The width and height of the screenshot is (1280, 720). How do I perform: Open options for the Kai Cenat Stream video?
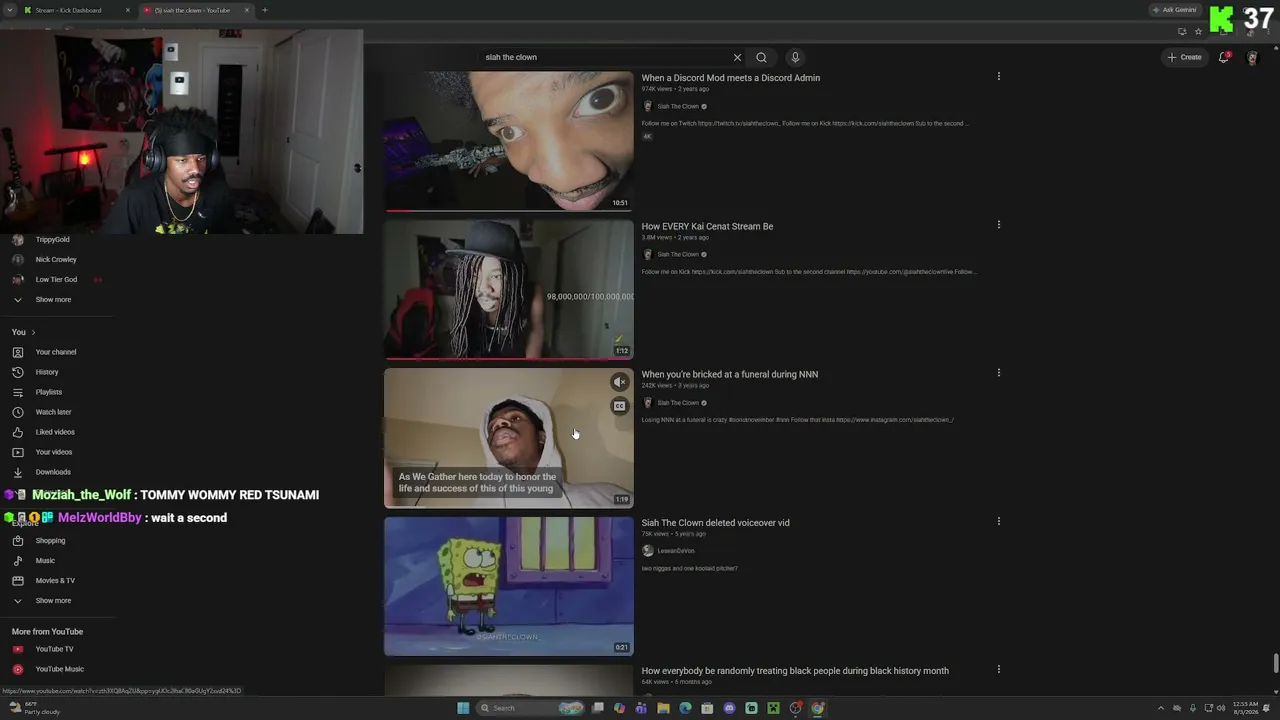point(998,224)
